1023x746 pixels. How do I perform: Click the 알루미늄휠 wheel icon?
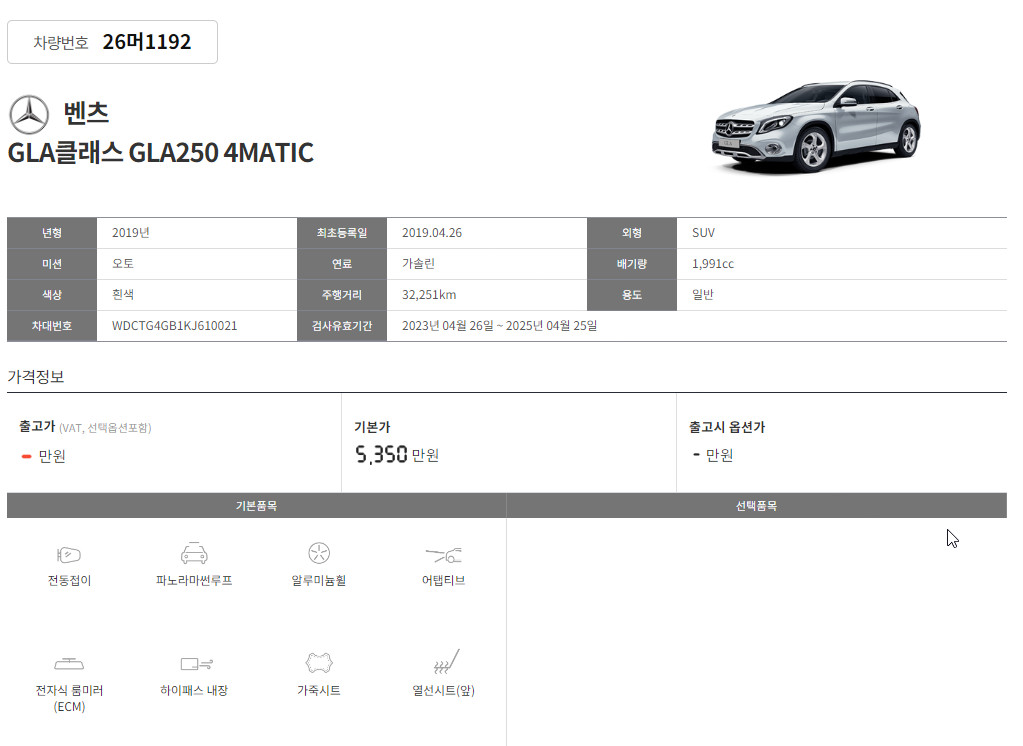319,553
